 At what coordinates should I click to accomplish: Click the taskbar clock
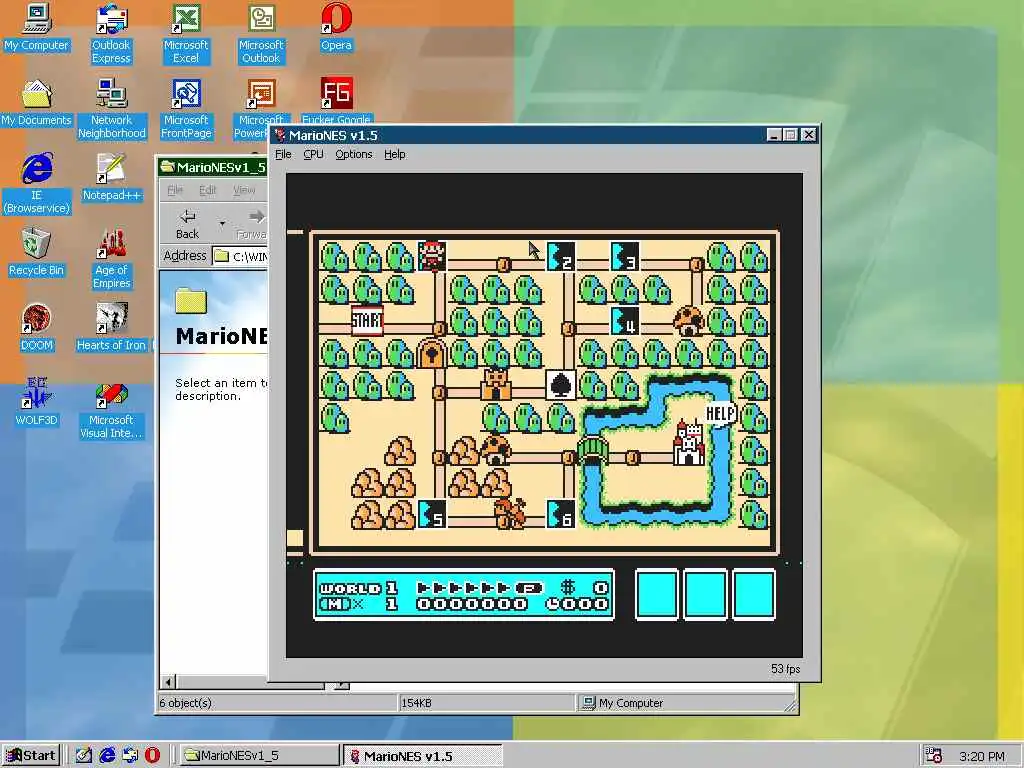point(982,756)
